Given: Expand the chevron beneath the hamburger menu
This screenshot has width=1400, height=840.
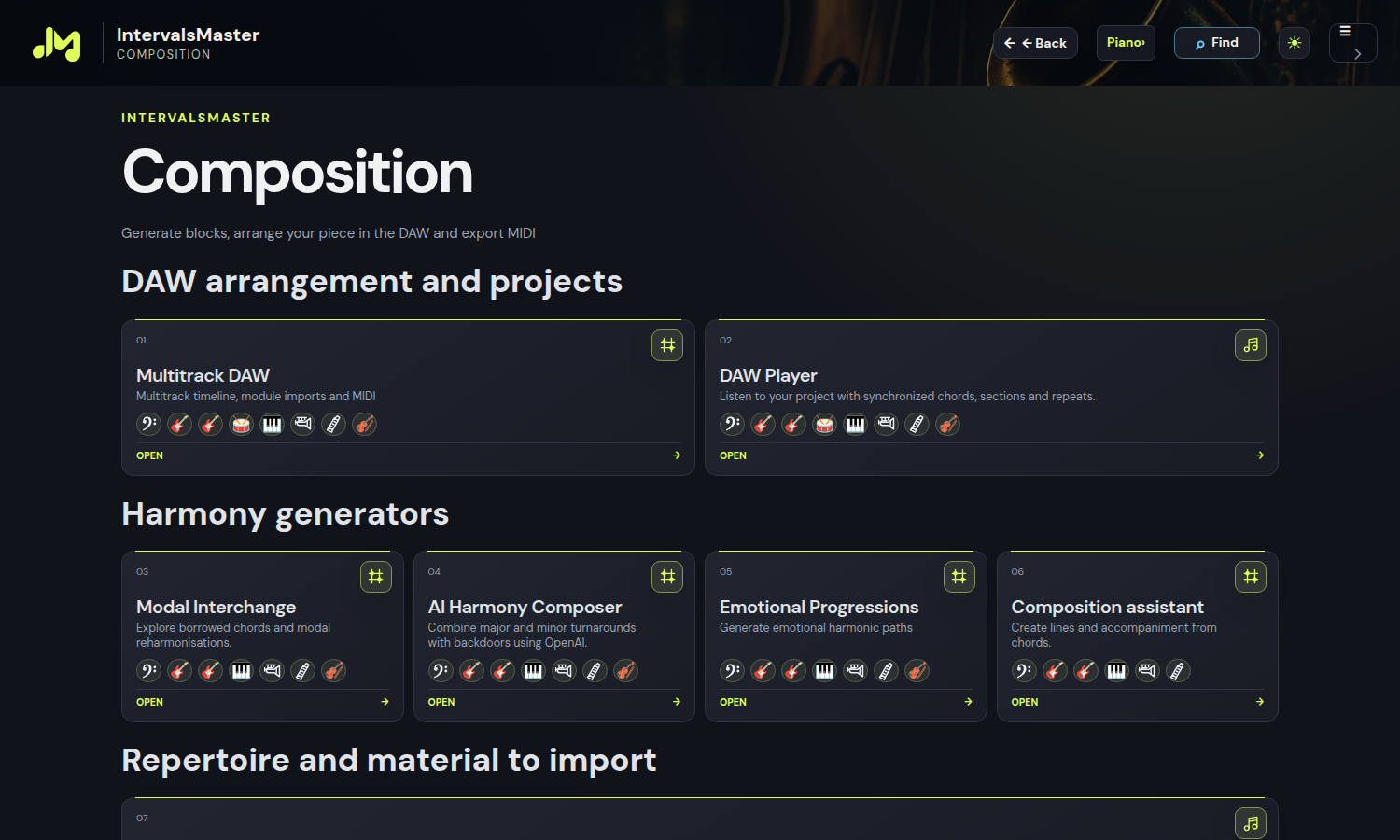Looking at the screenshot, I should coord(1357,54).
